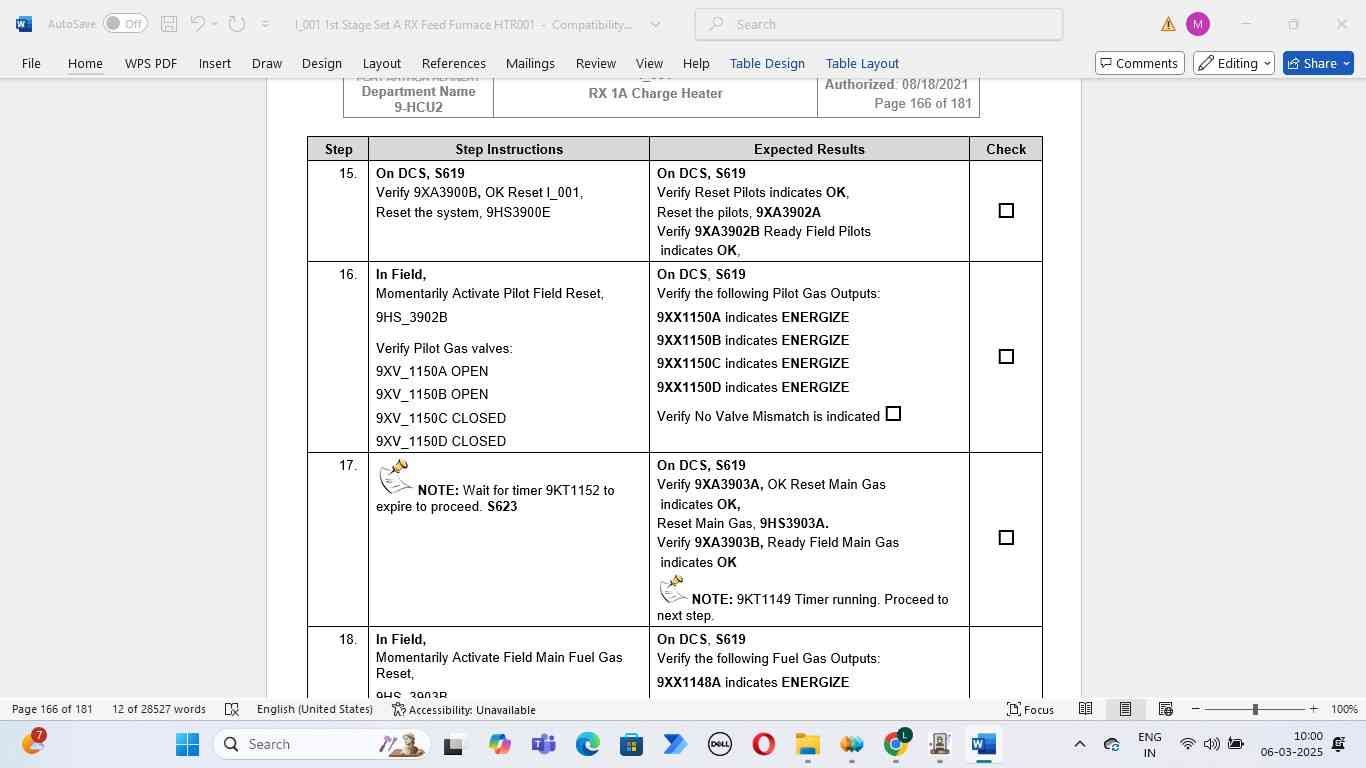Screen dimensions: 1366x768
Task: Click the Save icon in title bar
Action: click(169, 24)
